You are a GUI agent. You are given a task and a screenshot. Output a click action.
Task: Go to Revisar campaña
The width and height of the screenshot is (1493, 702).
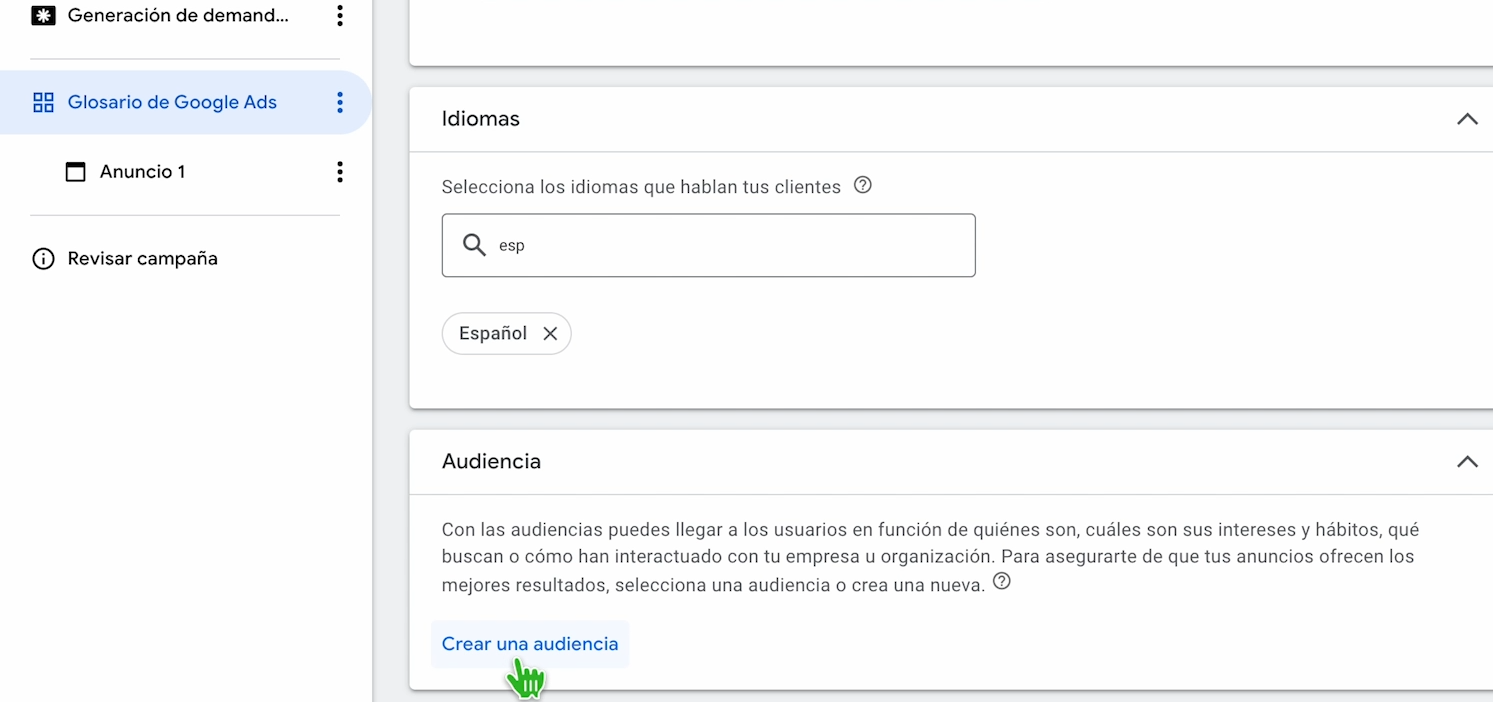[x=142, y=259]
